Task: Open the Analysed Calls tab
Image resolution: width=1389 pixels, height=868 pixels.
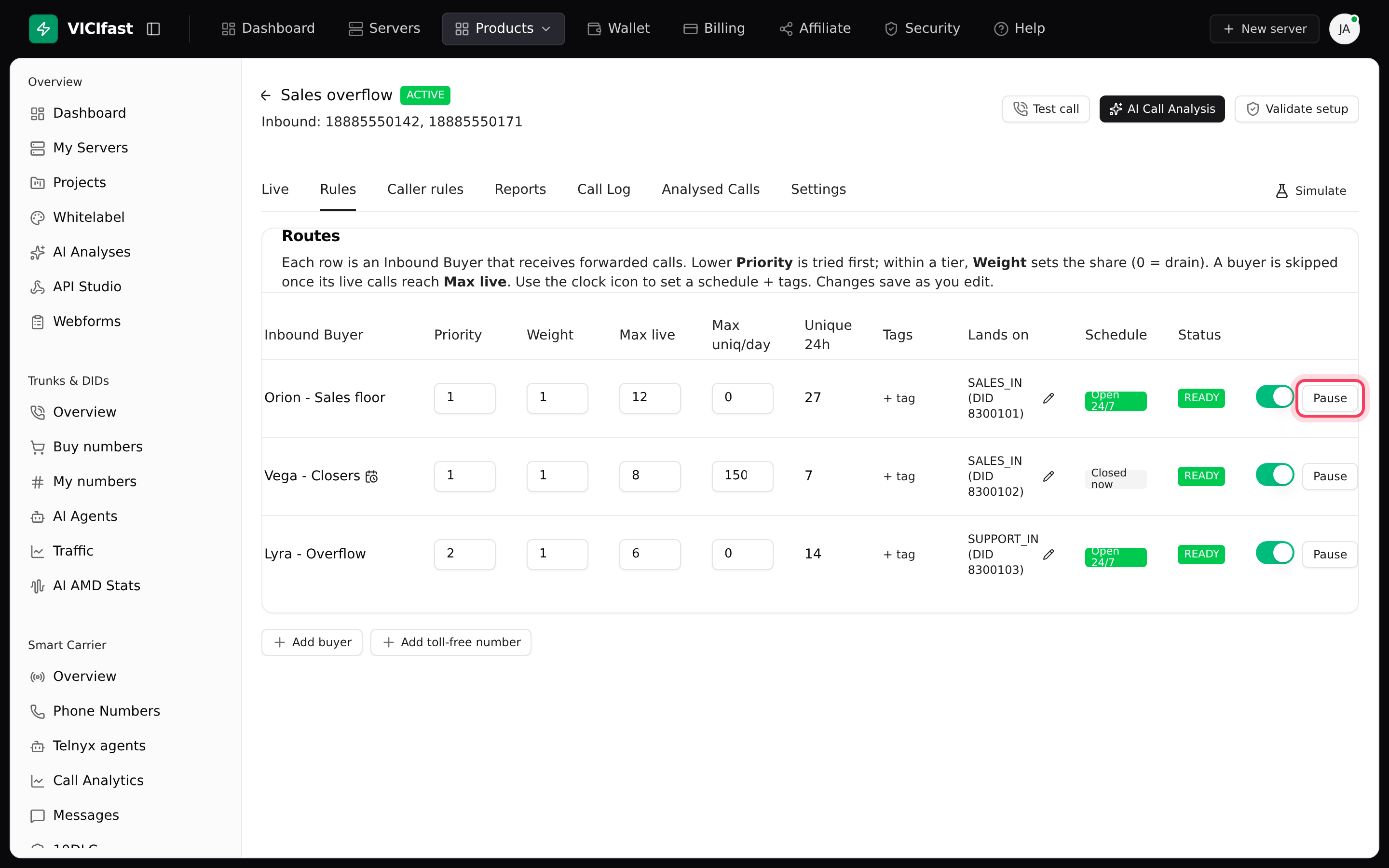Action: click(710, 190)
